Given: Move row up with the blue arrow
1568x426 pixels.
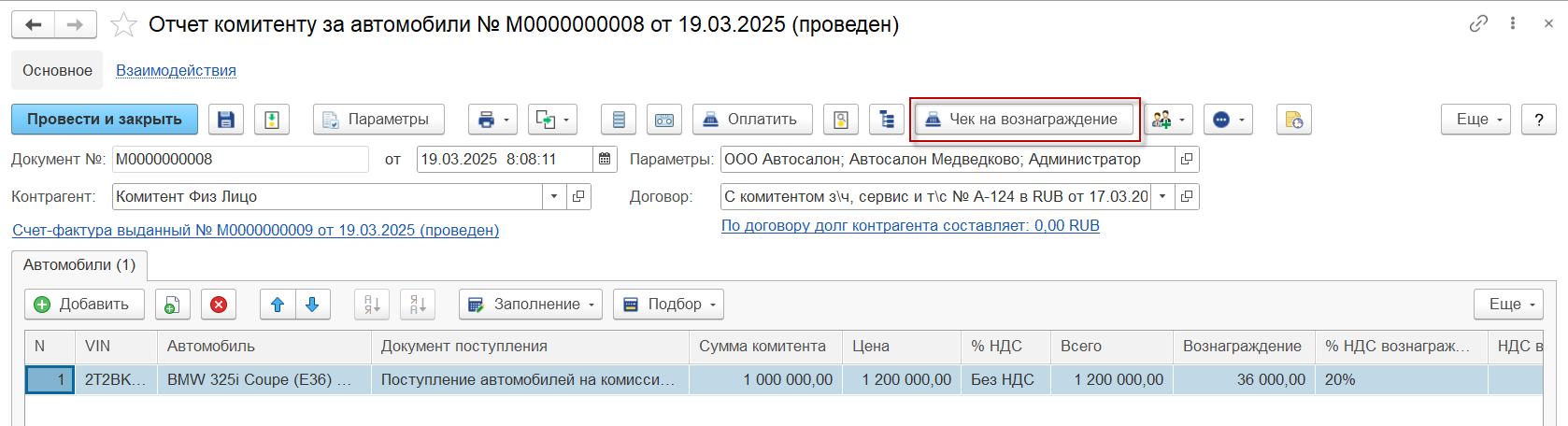Looking at the screenshot, I should (278, 305).
